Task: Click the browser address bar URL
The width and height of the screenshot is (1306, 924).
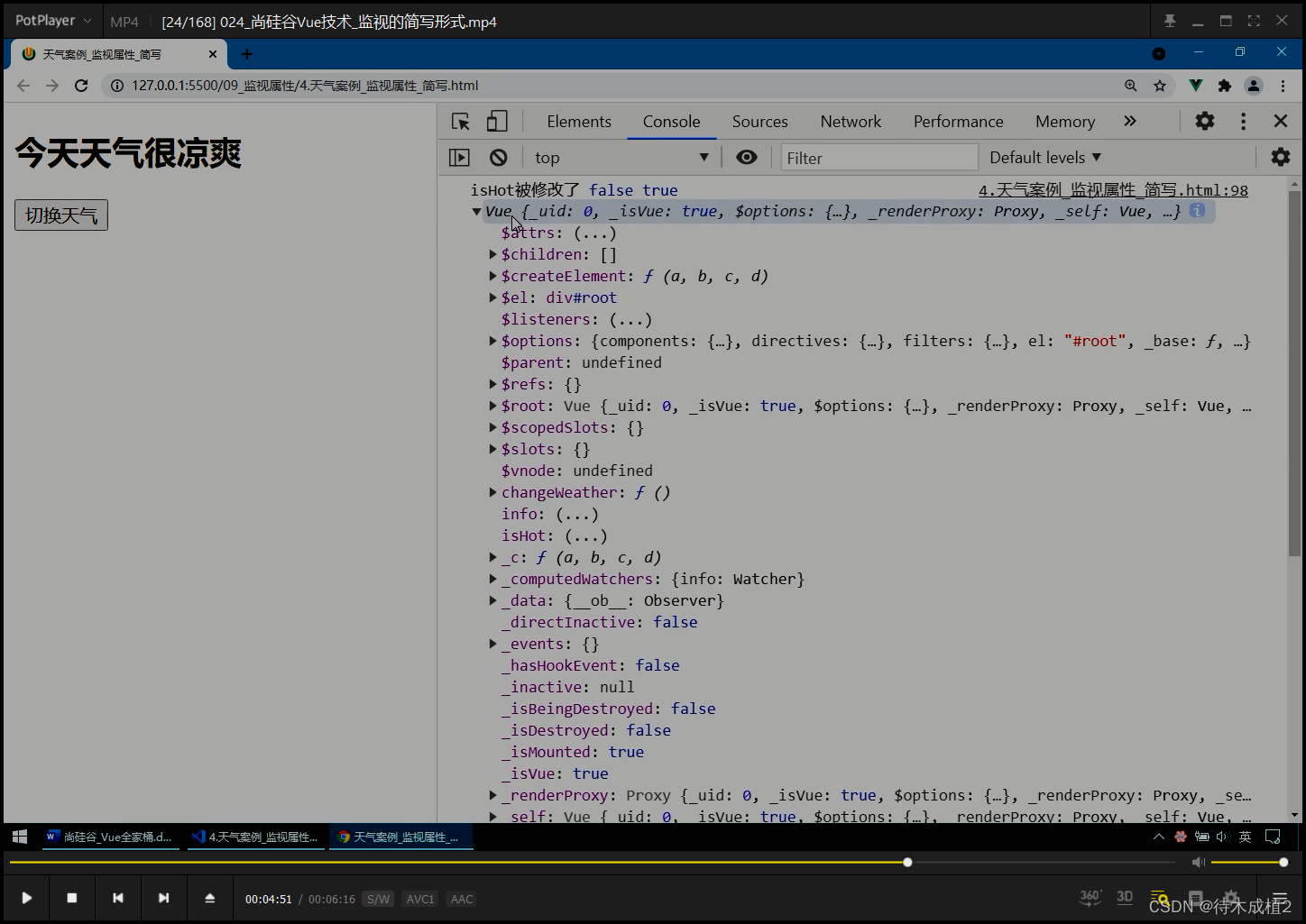Action: (305, 86)
